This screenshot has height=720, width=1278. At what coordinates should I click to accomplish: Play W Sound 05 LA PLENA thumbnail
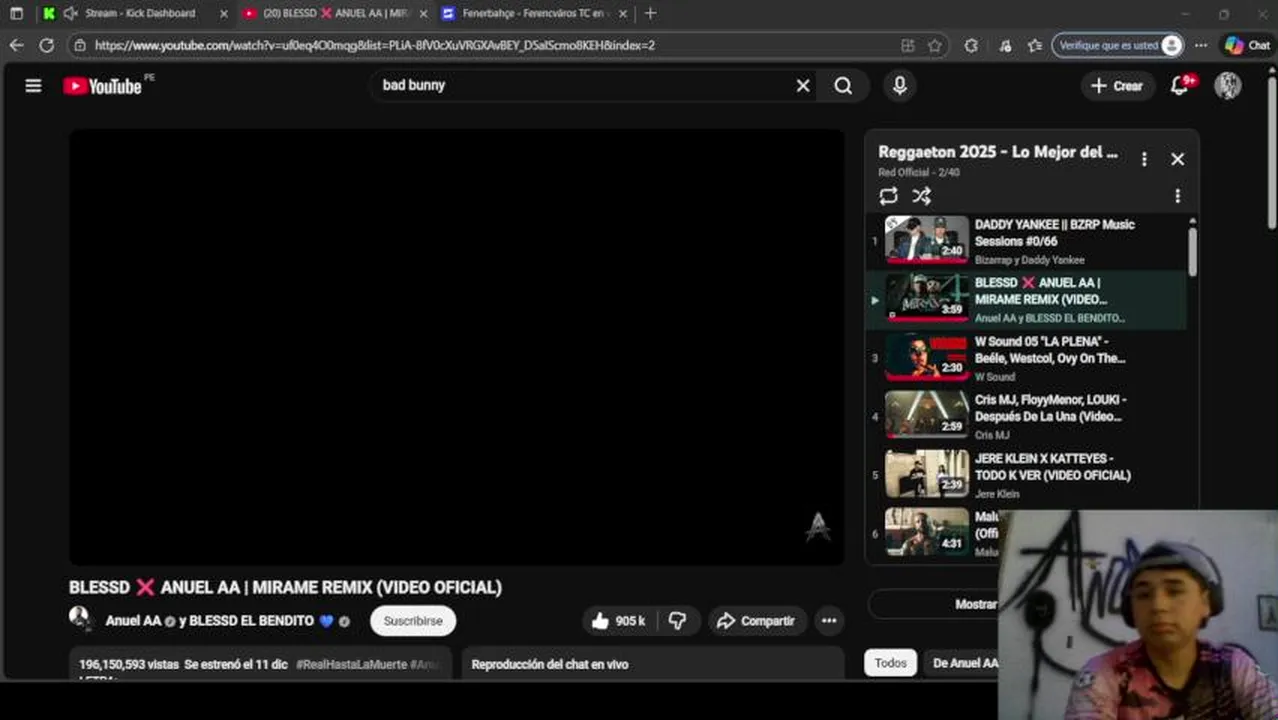[927, 358]
